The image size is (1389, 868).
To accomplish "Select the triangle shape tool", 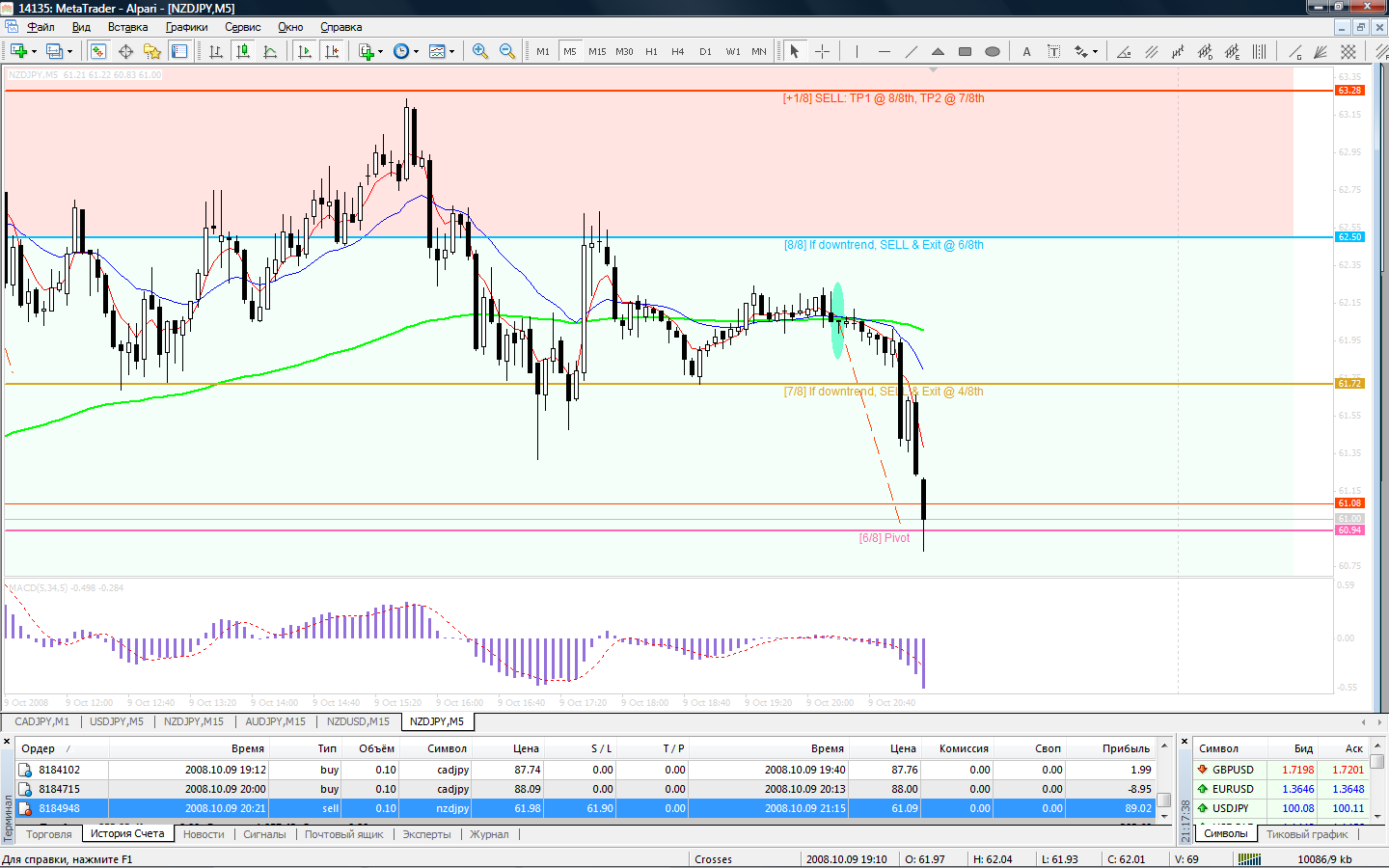I will click(938, 51).
